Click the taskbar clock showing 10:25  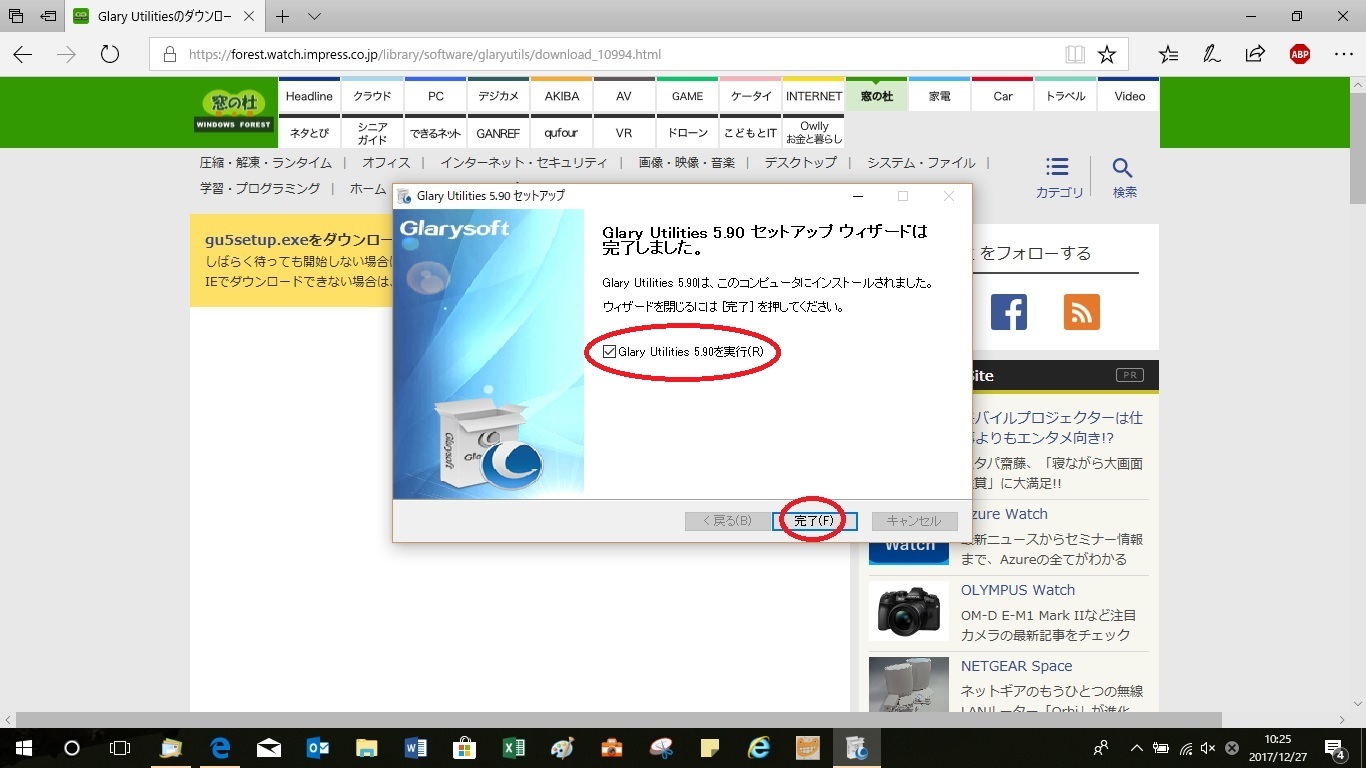[1277, 748]
